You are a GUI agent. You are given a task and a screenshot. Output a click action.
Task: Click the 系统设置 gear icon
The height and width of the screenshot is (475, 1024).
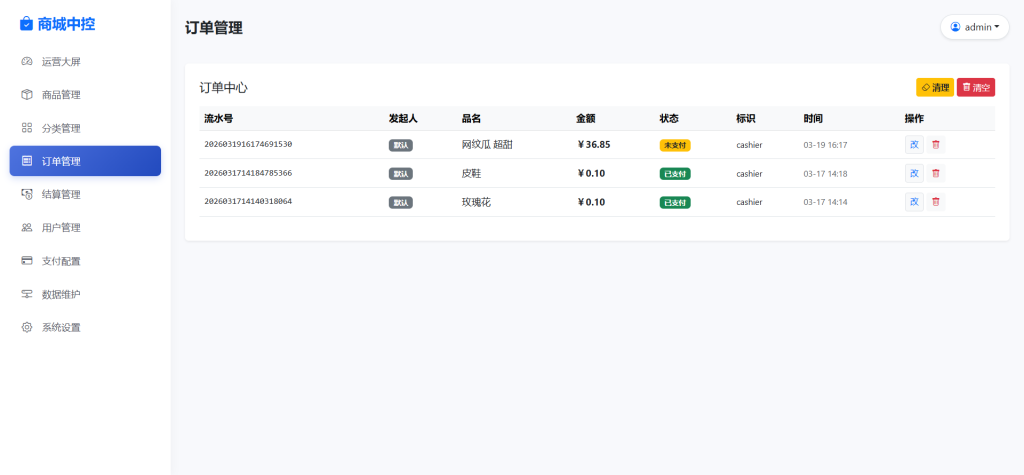[27, 327]
